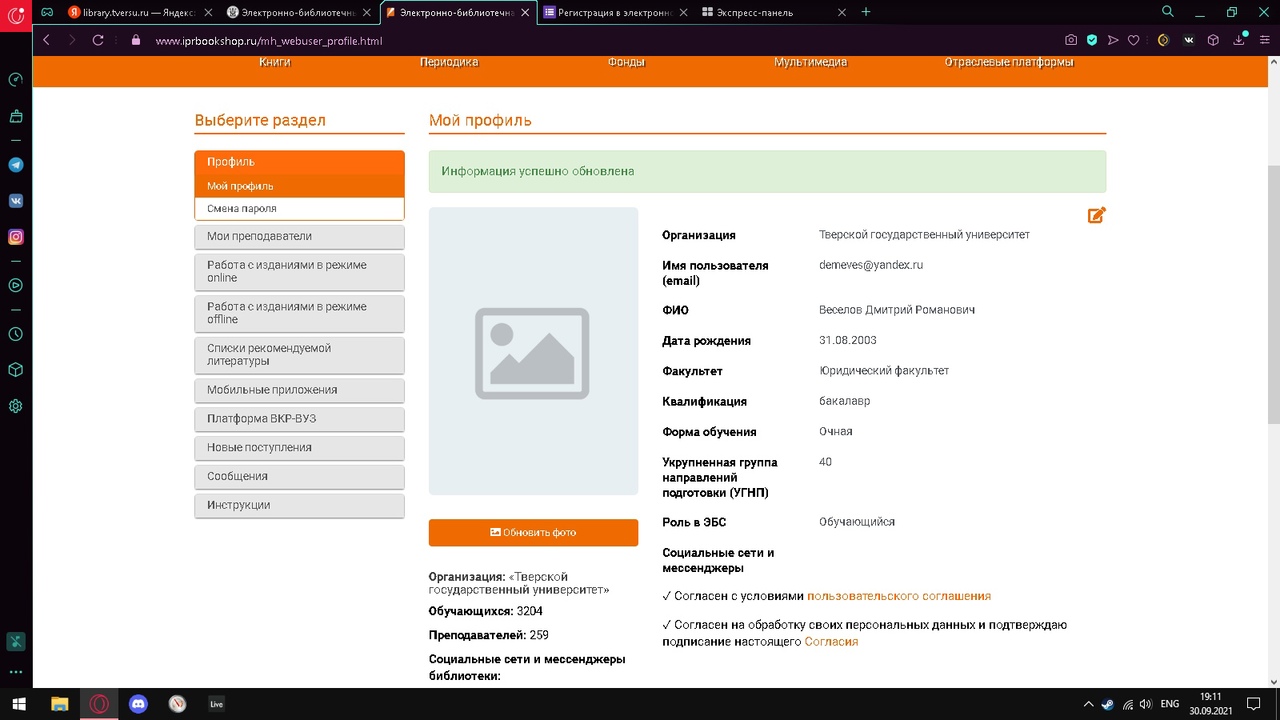Screen dimensions: 1280x720
Task: Click the ad blocker shield icon
Action: click(1092, 41)
